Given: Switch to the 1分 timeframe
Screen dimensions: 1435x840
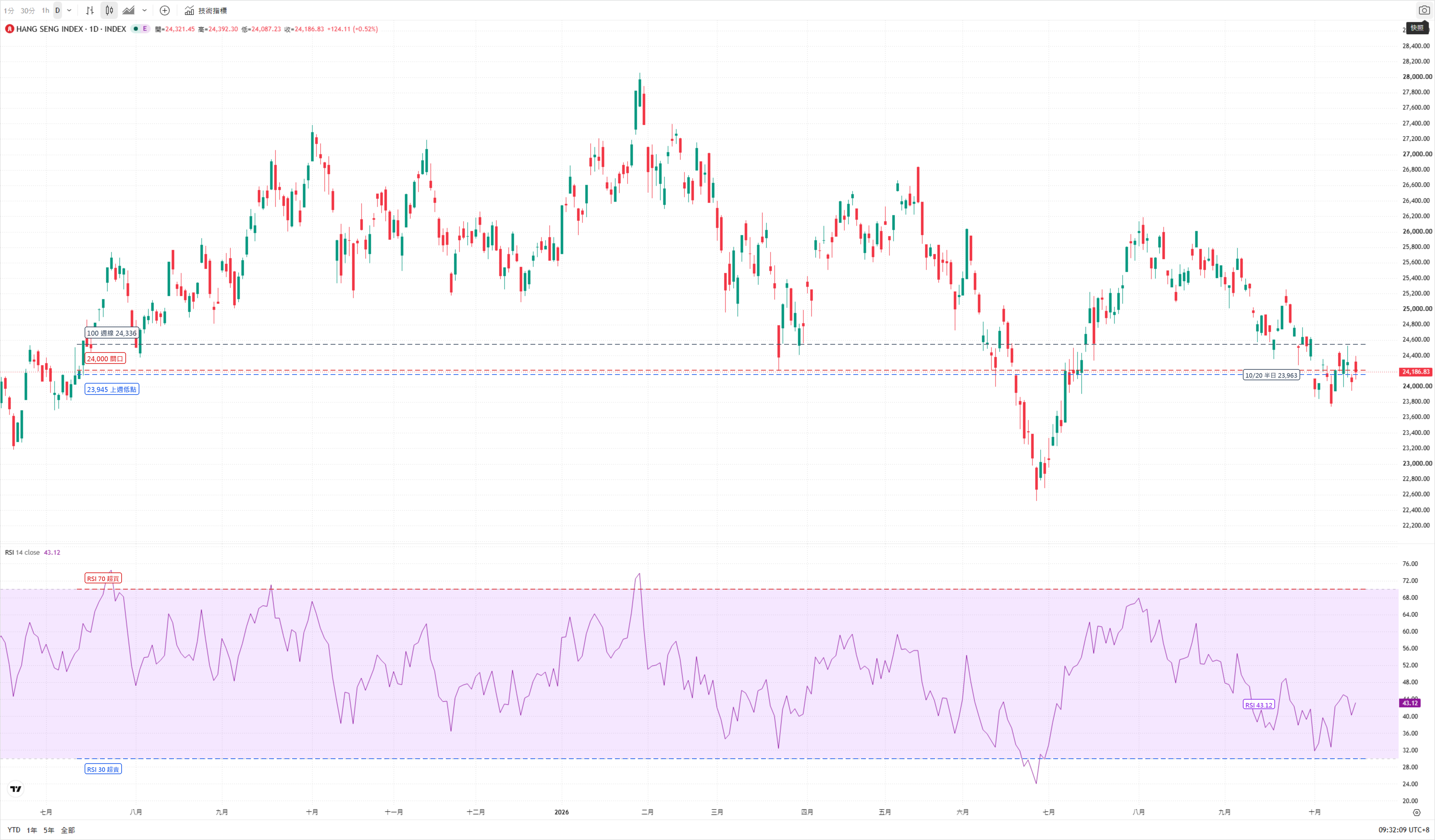Looking at the screenshot, I should (x=9, y=10).
